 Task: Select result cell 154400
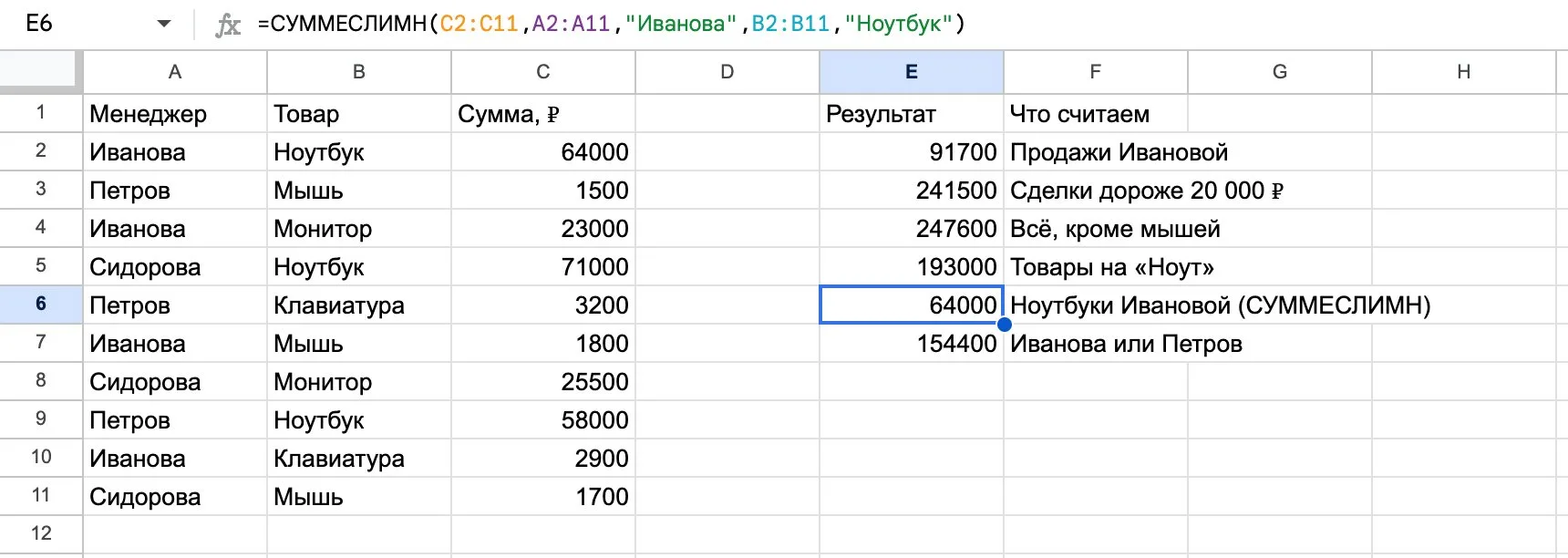(912, 344)
